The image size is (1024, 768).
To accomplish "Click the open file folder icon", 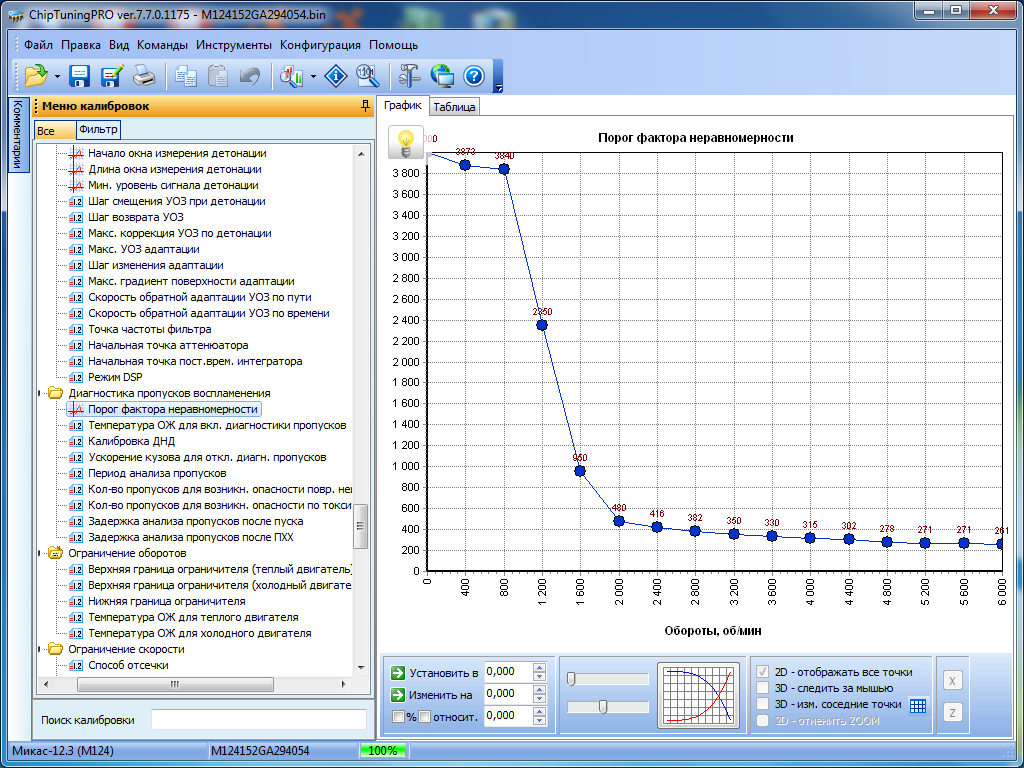I will click(x=36, y=76).
